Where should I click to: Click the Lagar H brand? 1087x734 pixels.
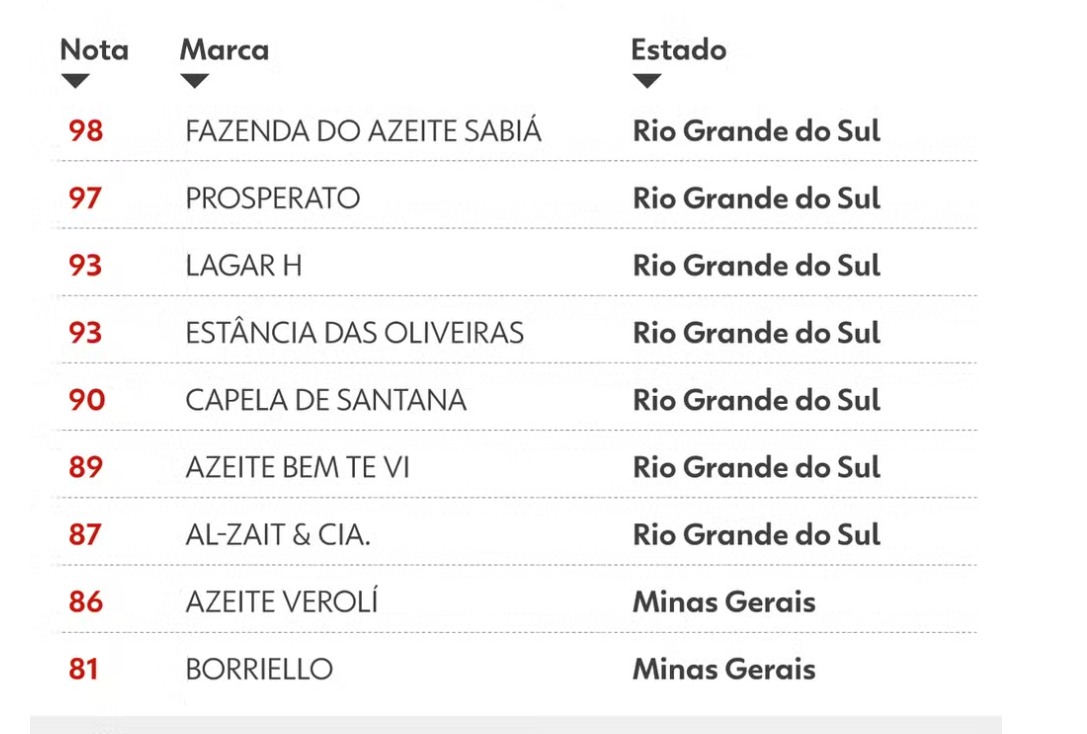(243, 265)
